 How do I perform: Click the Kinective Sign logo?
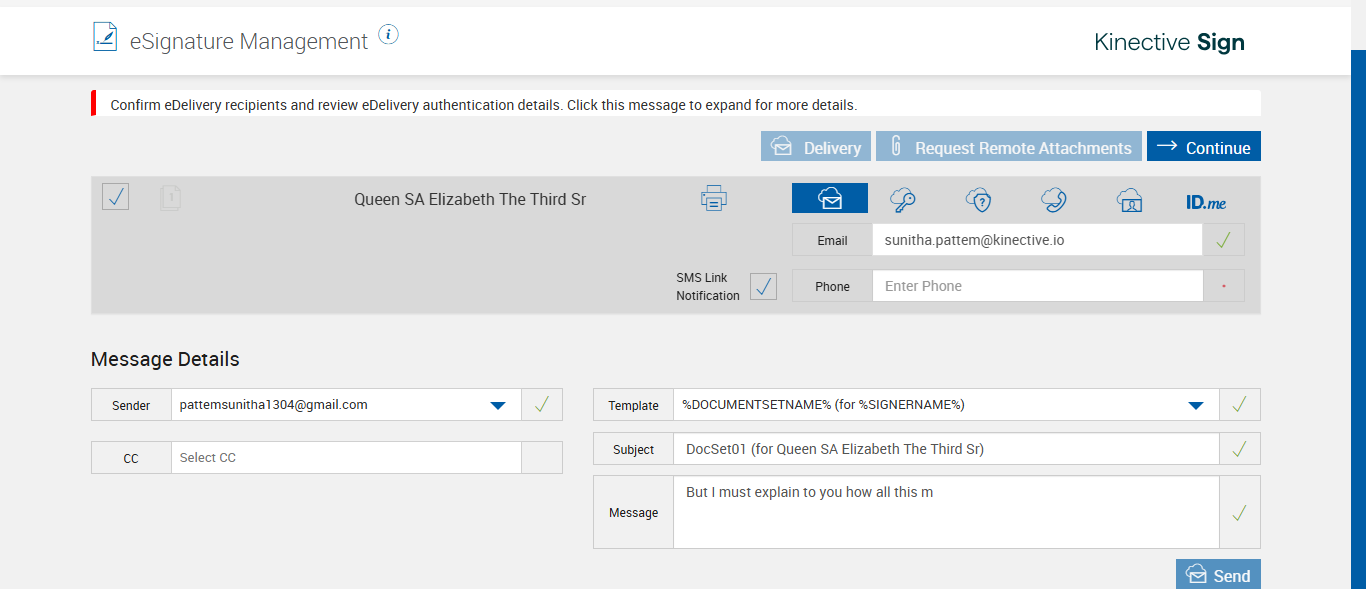pyautogui.click(x=1169, y=42)
